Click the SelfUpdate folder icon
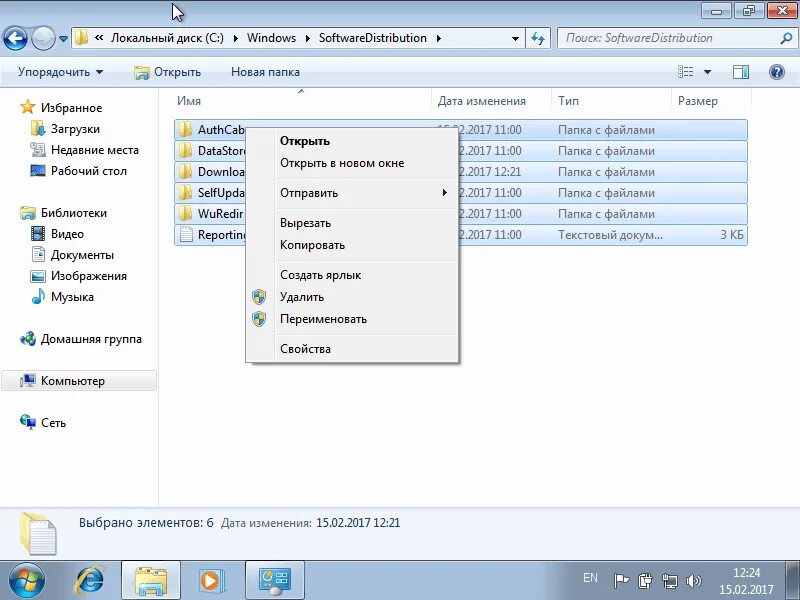 tap(185, 192)
